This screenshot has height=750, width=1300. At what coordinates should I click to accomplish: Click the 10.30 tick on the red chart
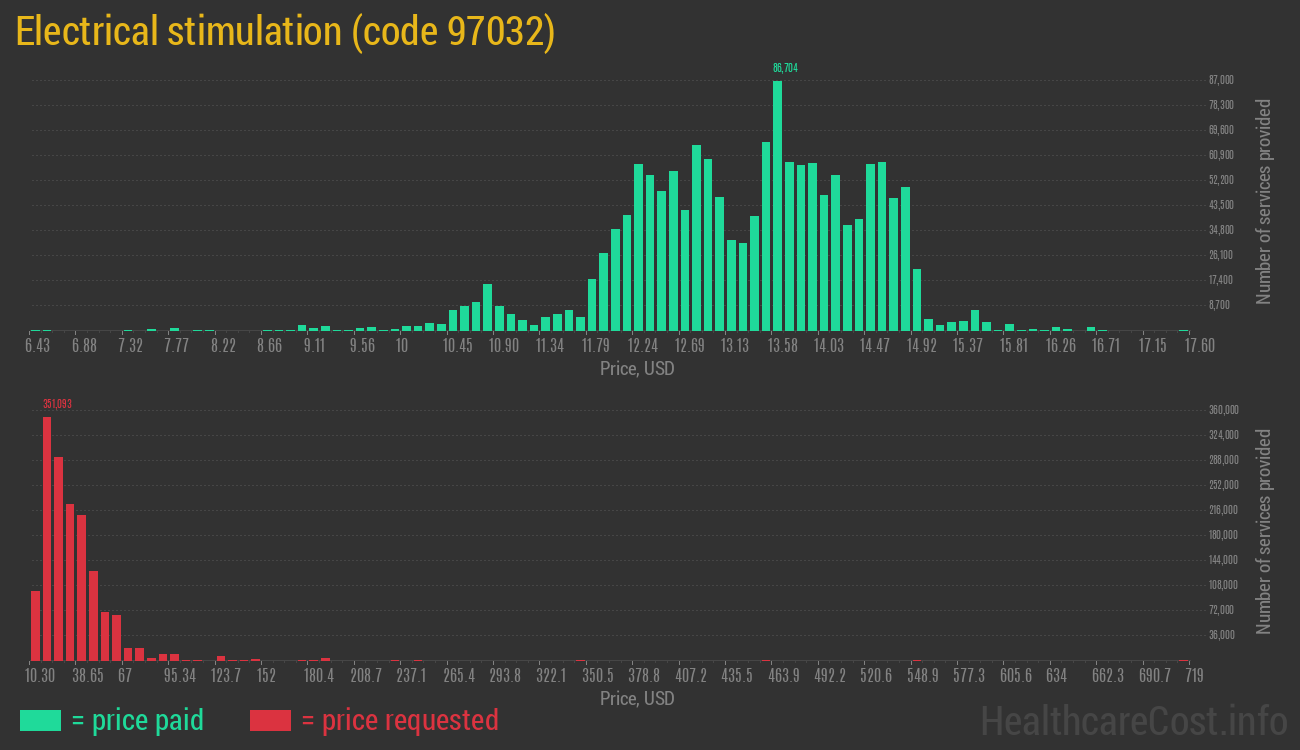[x=40, y=676]
